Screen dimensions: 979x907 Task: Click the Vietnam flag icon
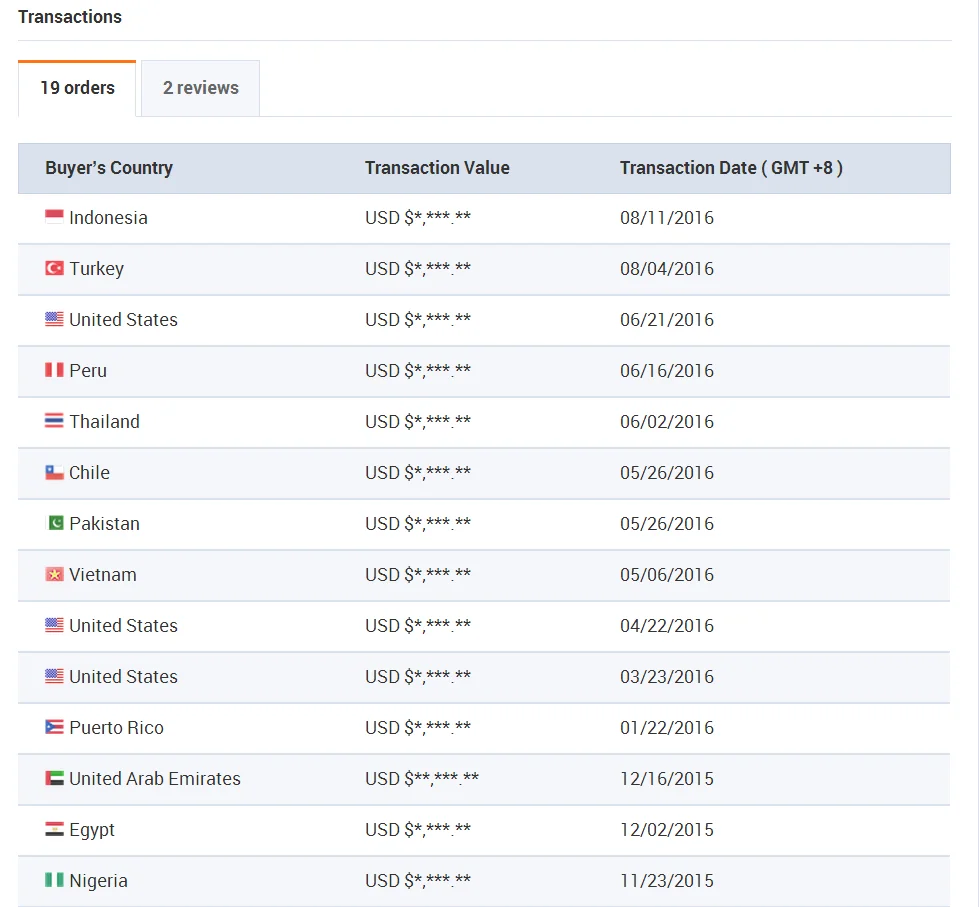[x=54, y=574]
